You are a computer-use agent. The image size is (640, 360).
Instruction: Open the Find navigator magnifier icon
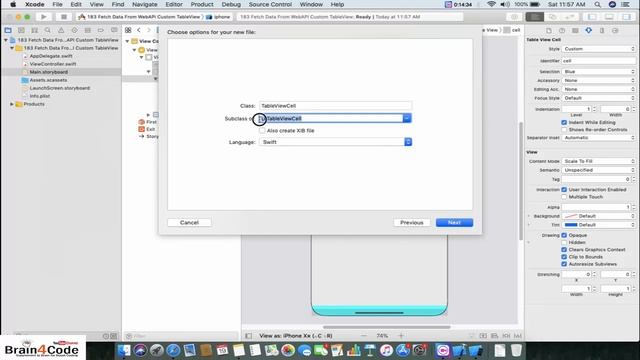(x=48, y=30)
